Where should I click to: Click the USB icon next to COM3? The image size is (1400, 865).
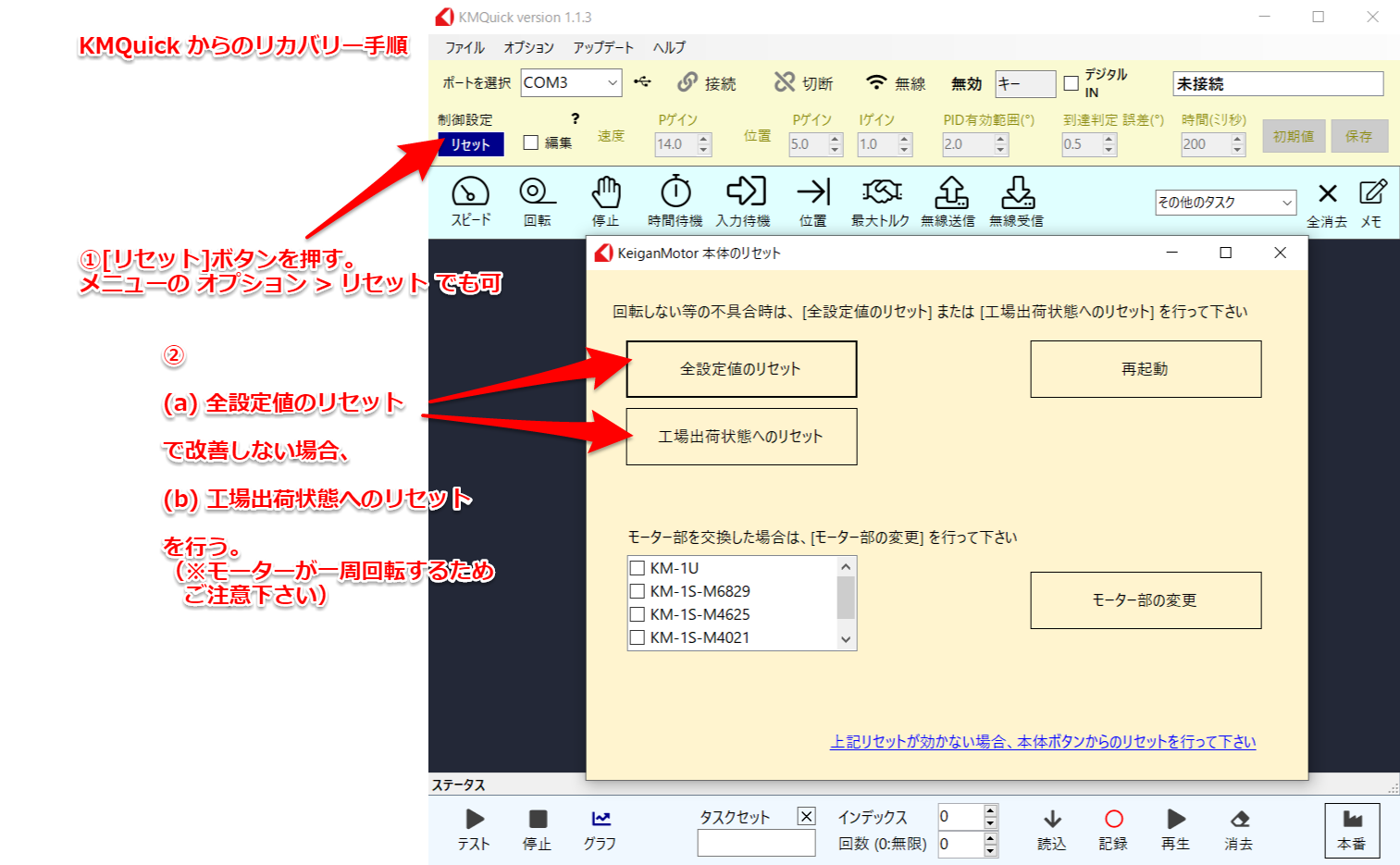pos(642,82)
